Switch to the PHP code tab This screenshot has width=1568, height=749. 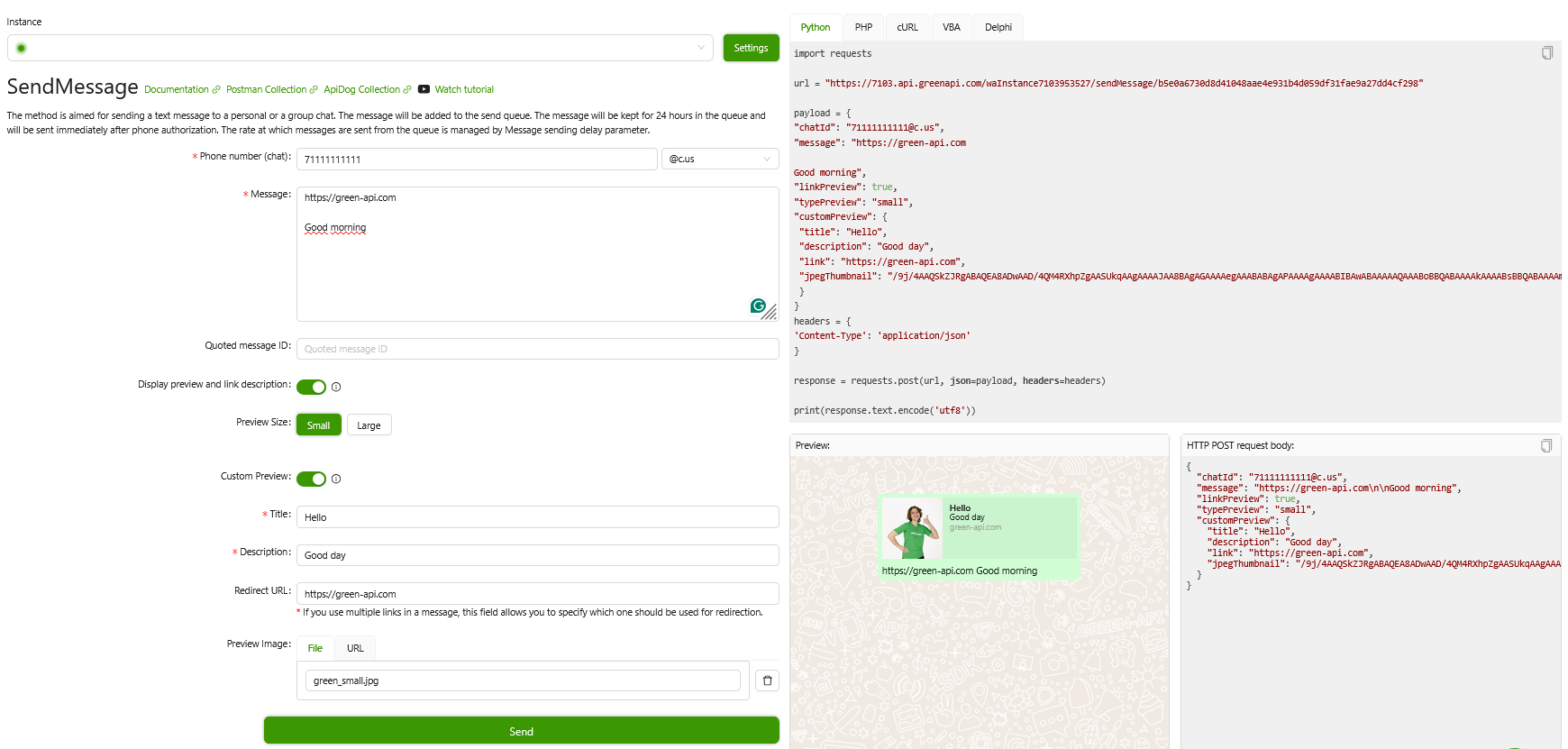point(863,27)
